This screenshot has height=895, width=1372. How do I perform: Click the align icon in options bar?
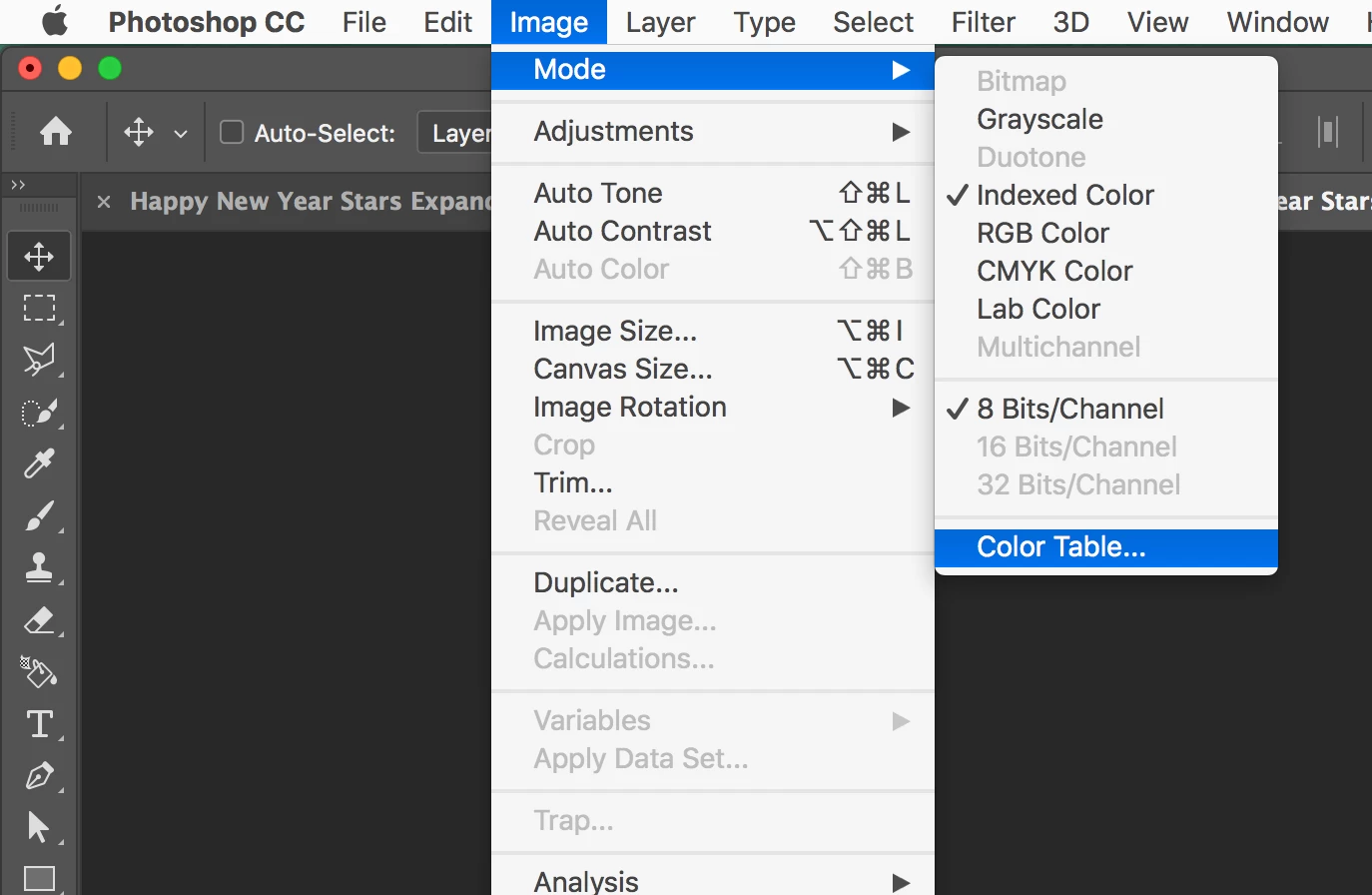tap(1328, 132)
